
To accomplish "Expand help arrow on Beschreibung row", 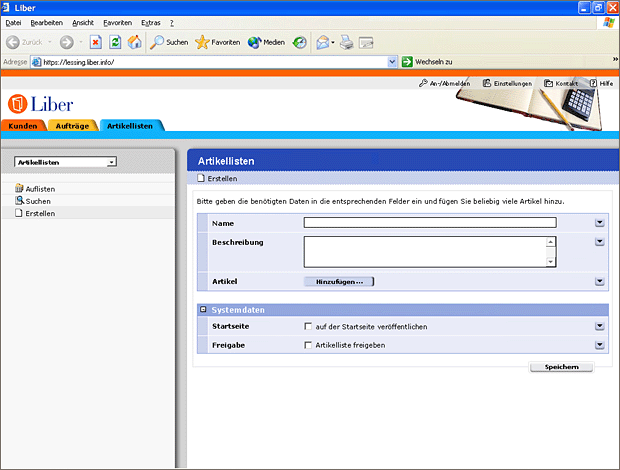I will (x=599, y=242).
